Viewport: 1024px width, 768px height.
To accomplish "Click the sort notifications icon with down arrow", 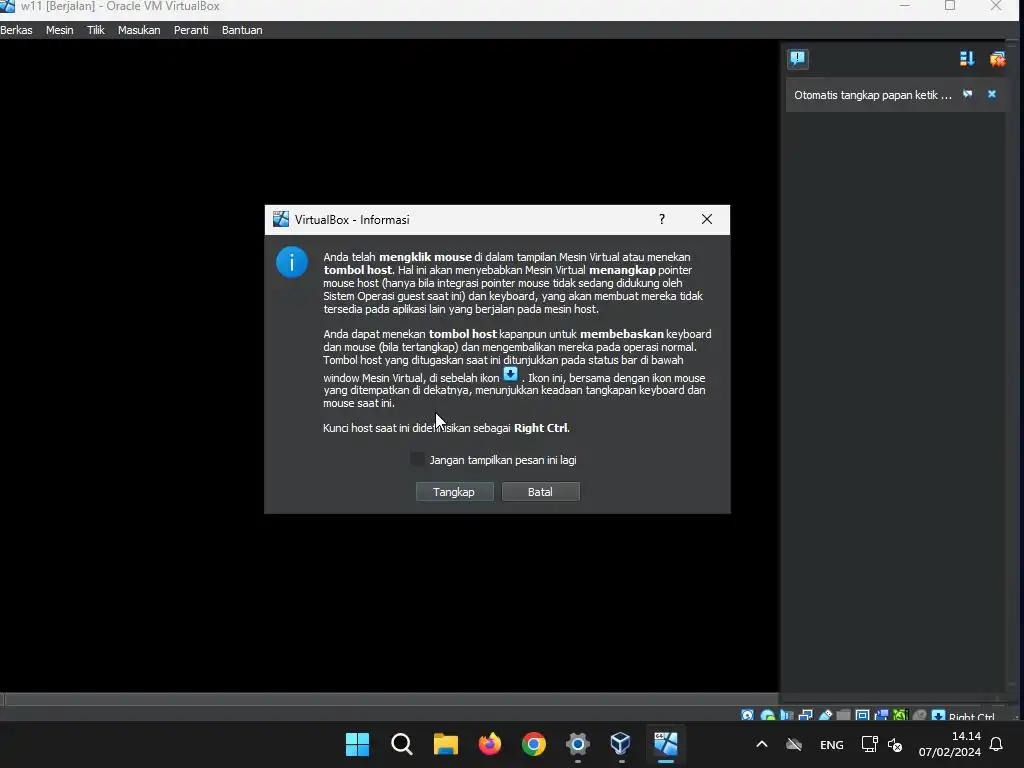I will (x=967, y=59).
